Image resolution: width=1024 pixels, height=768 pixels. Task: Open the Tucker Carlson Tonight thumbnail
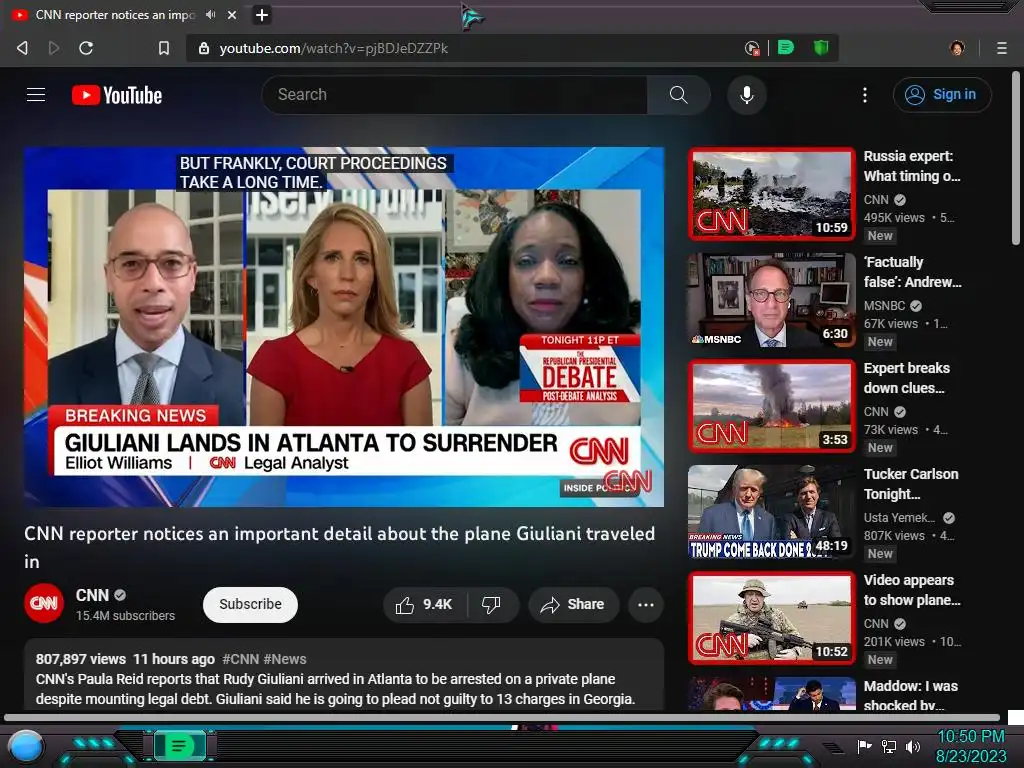772,512
